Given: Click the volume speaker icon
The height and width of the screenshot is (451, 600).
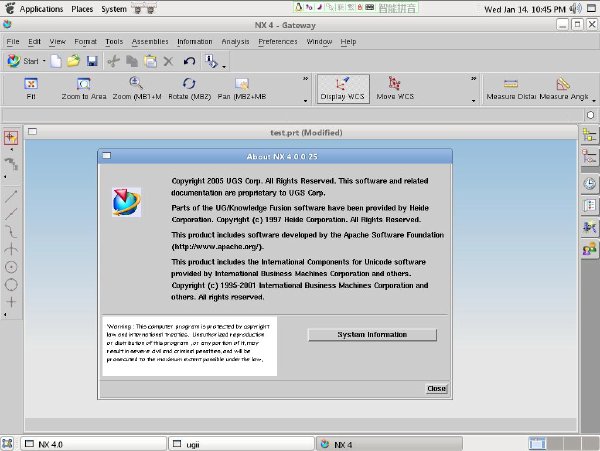Looking at the screenshot, I should pyautogui.click(x=575, y=8).
